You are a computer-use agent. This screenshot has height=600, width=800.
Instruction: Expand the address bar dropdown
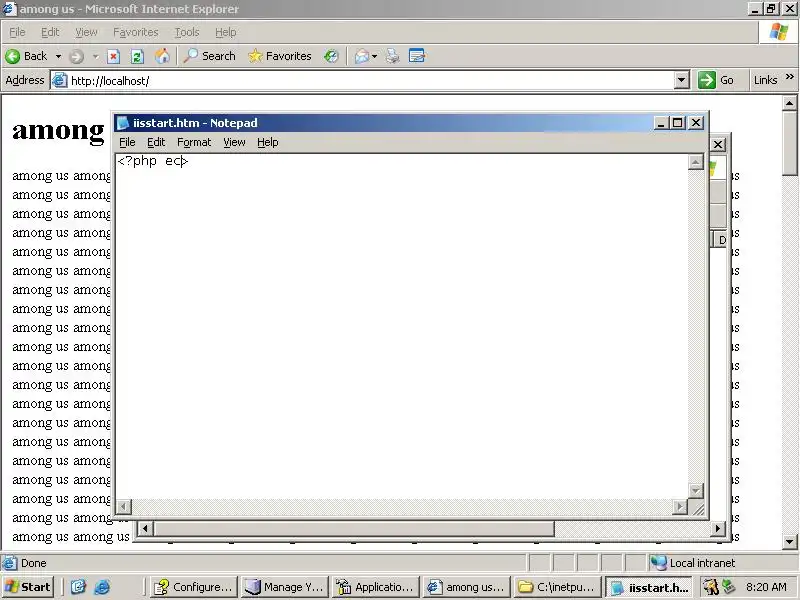coord(682,81)
